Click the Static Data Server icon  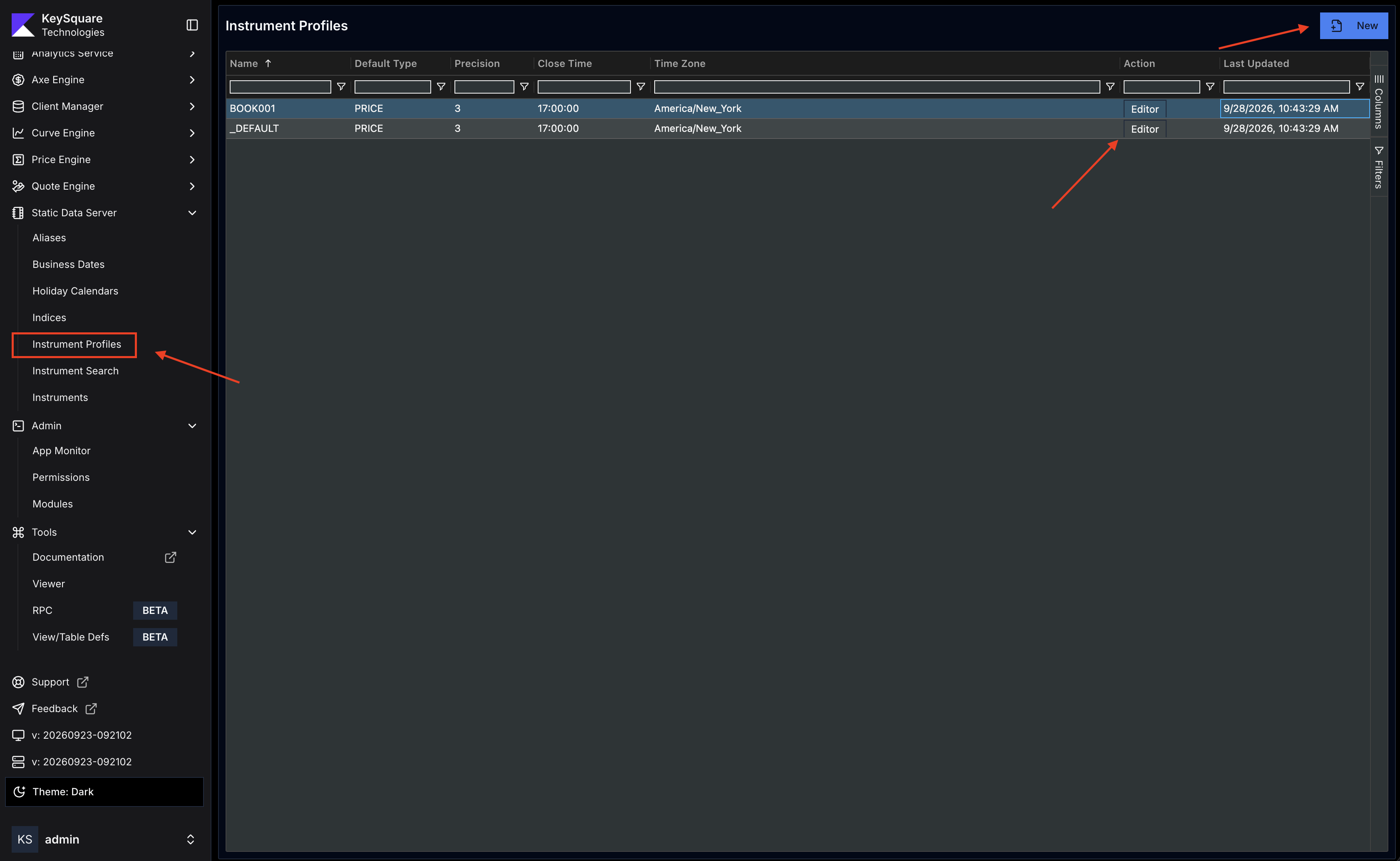point(18,213)
